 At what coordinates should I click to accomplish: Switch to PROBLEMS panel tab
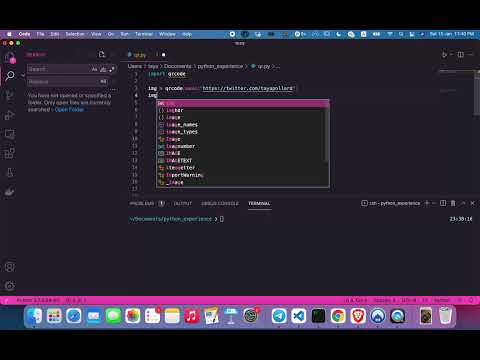click(142, 203)
